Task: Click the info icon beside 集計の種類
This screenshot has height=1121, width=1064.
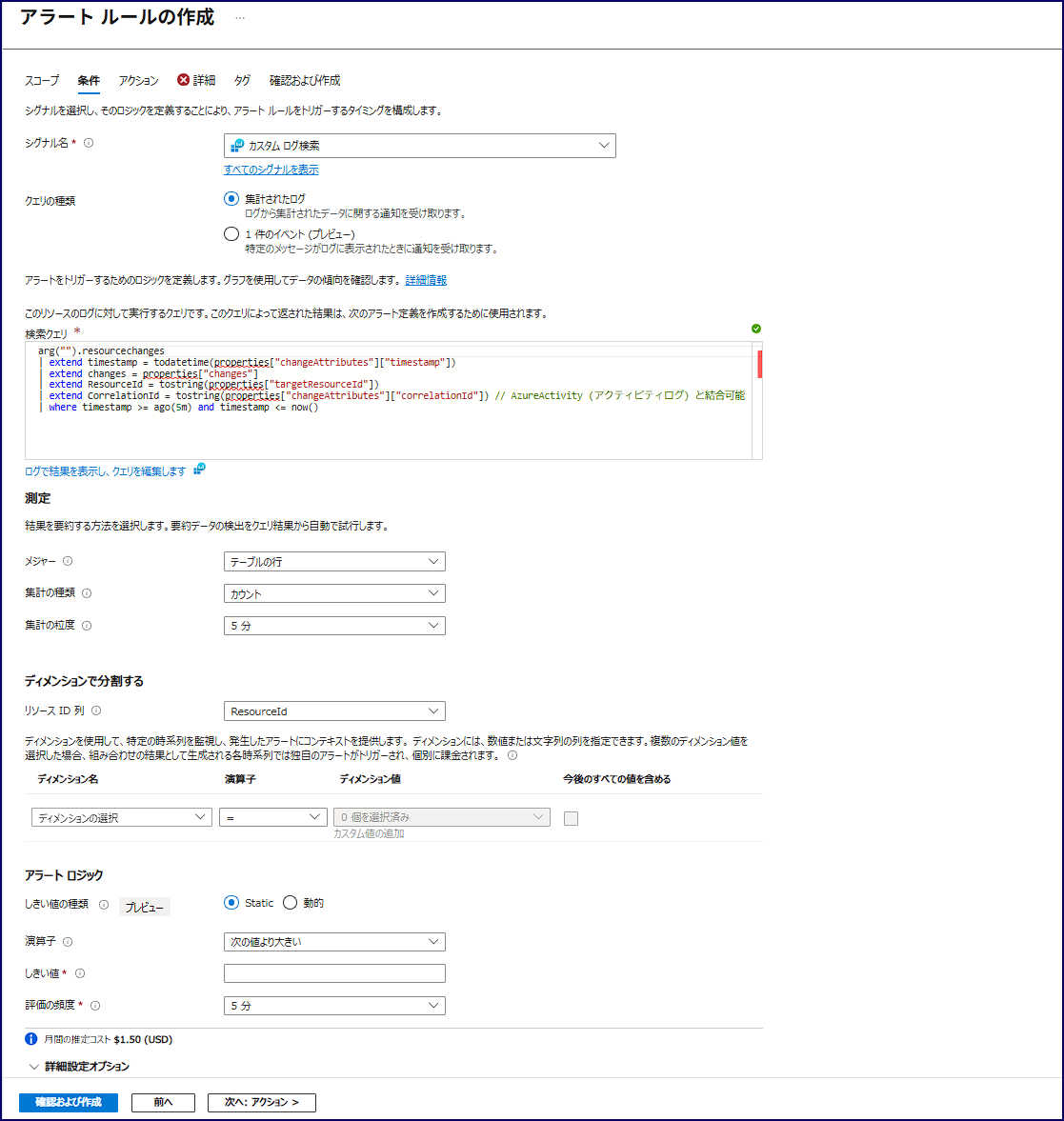Action: pos(87,593)
